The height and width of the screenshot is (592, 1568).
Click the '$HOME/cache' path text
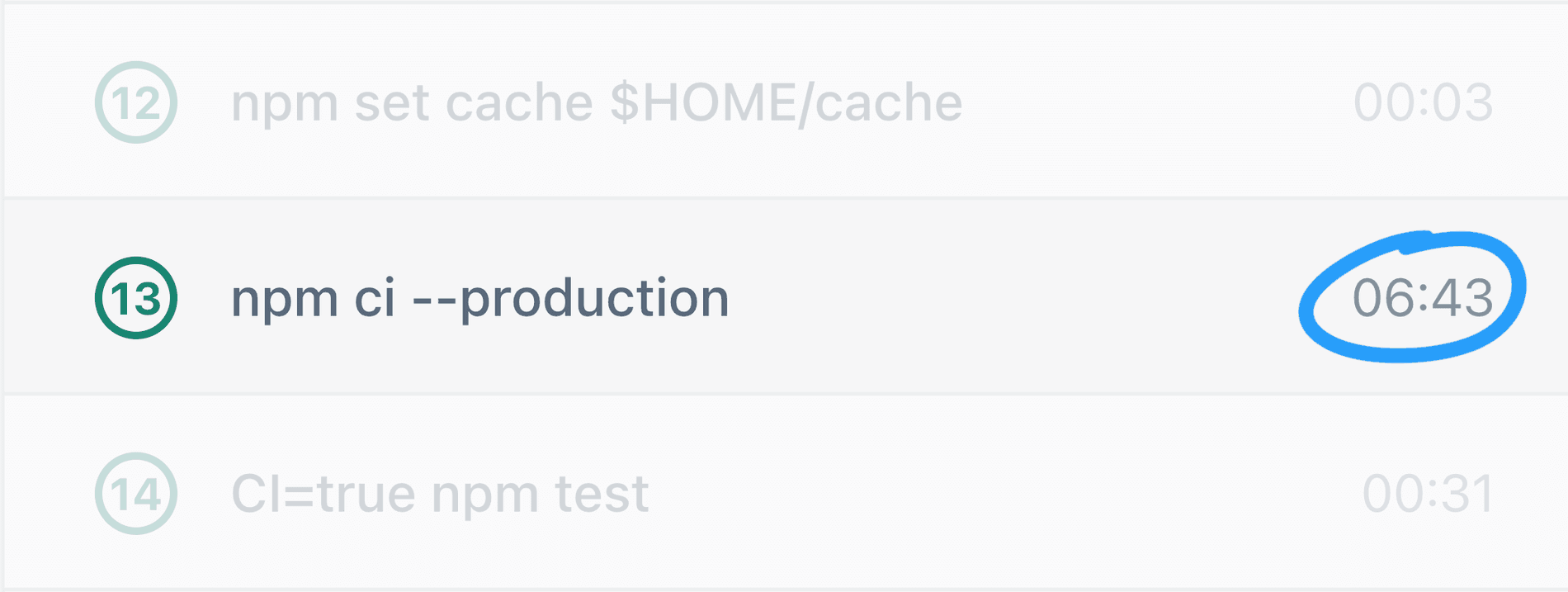tap(786, 103)
